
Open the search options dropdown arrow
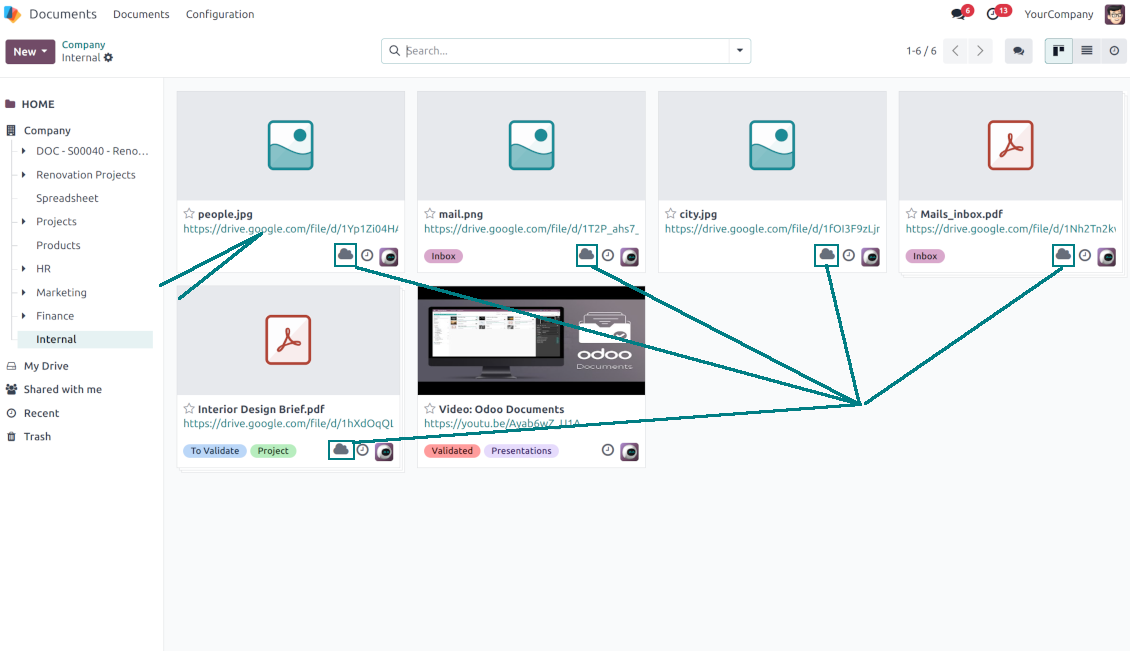[740, 50]
